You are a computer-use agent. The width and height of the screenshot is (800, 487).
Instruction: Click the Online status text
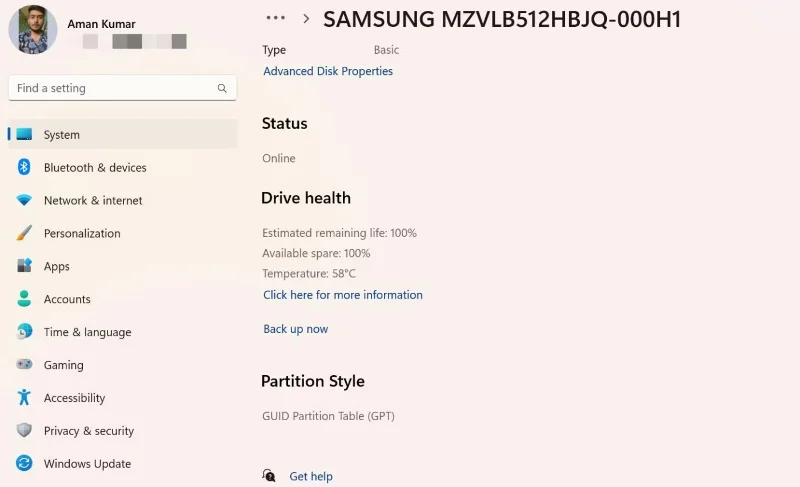279,158
